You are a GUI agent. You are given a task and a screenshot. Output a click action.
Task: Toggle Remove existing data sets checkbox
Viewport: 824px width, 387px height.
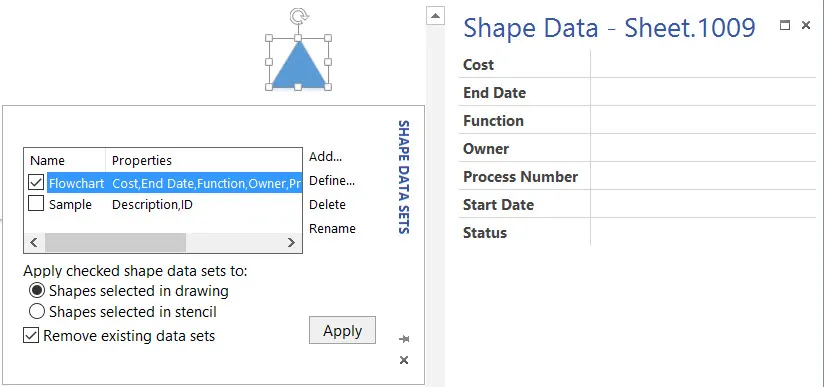pos(31,335)
